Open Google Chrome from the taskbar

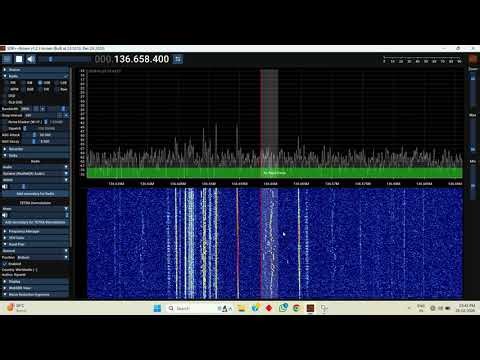[x=296, y=308]
